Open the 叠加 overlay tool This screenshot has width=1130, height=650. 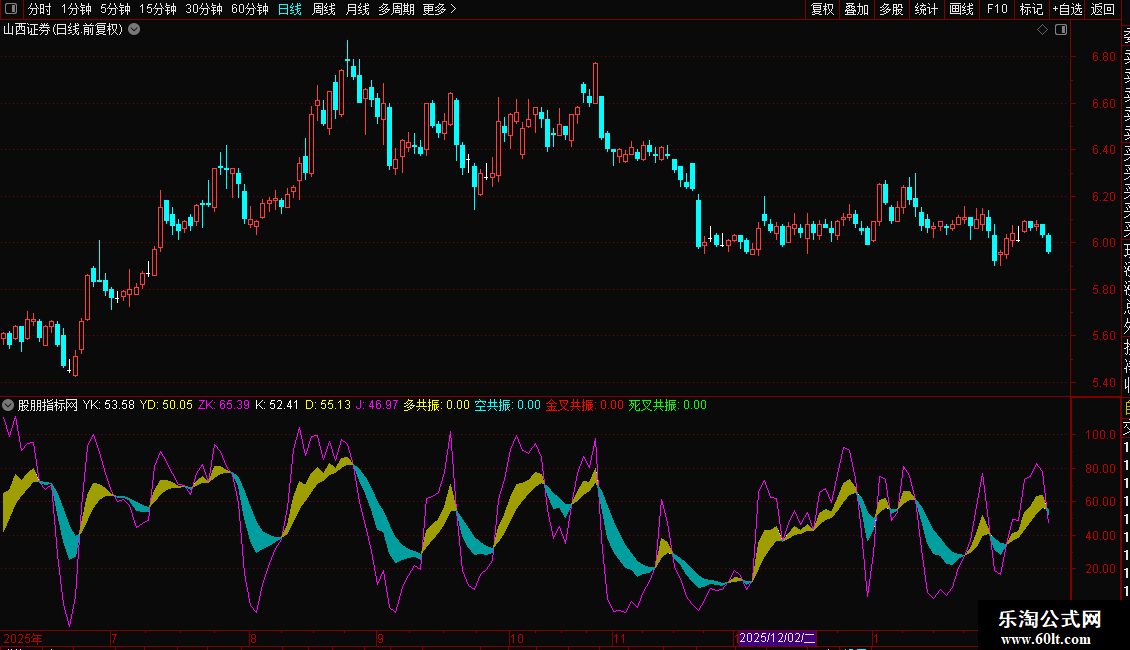[856, 9]
